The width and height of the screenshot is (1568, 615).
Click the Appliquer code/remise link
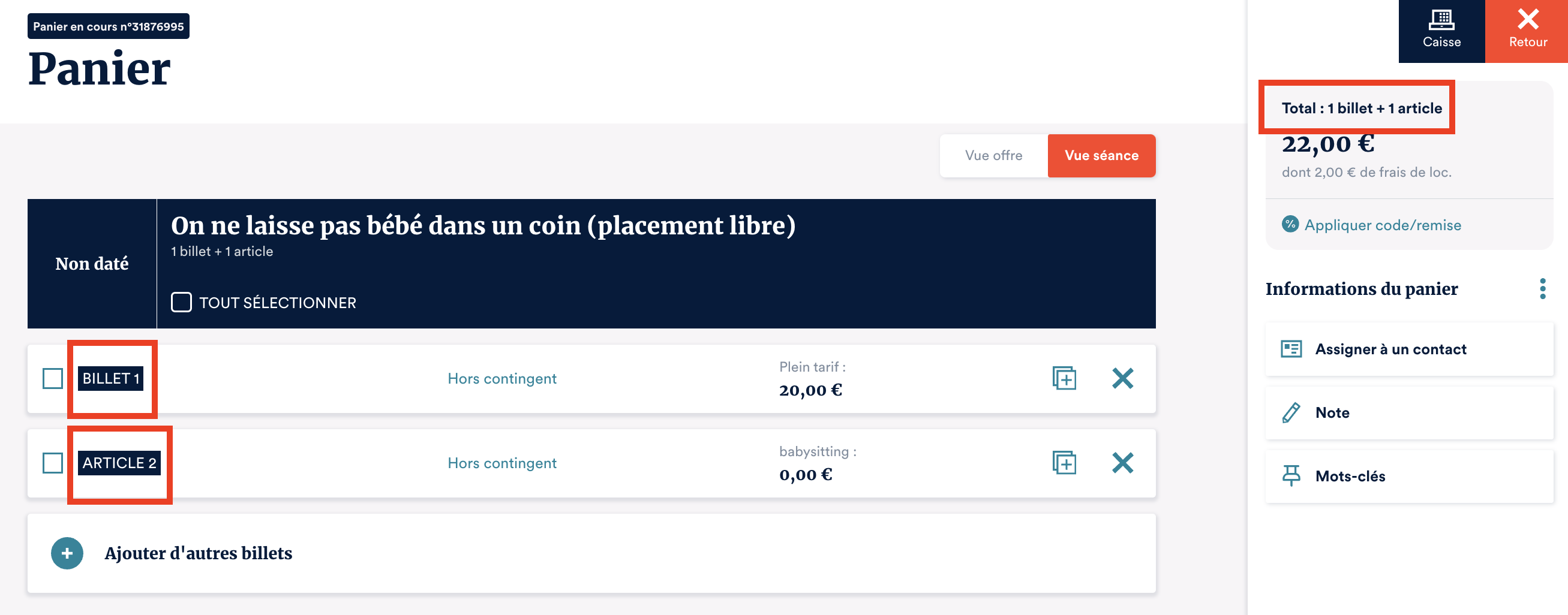click(1381, 225)
